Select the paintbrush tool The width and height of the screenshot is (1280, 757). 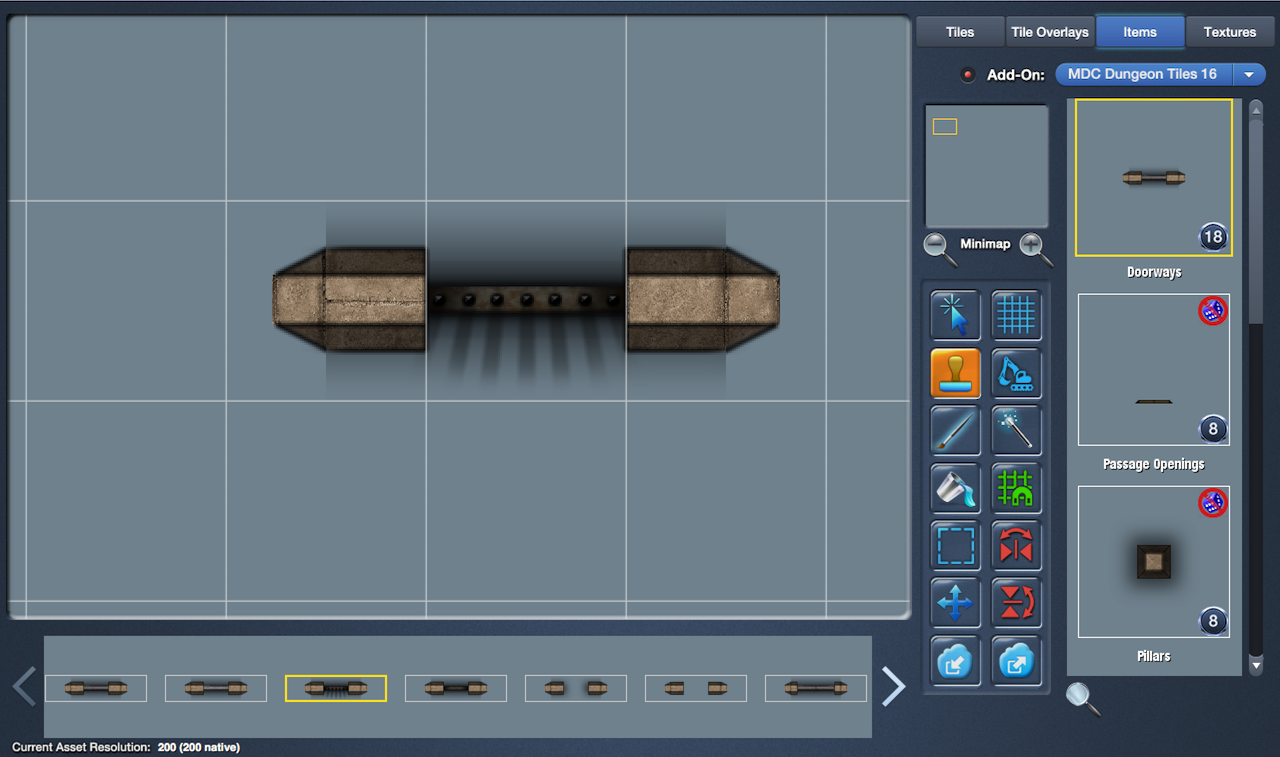pyautogui.click(x=955, y=431)
